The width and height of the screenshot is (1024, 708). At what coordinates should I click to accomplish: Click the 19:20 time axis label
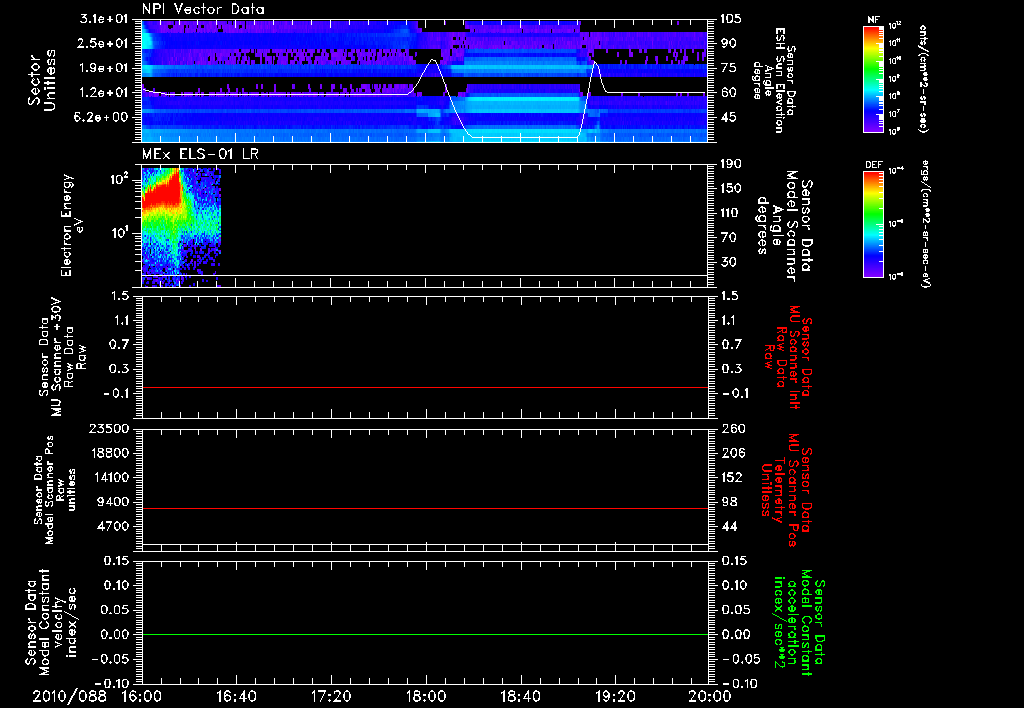coord(615,696)
